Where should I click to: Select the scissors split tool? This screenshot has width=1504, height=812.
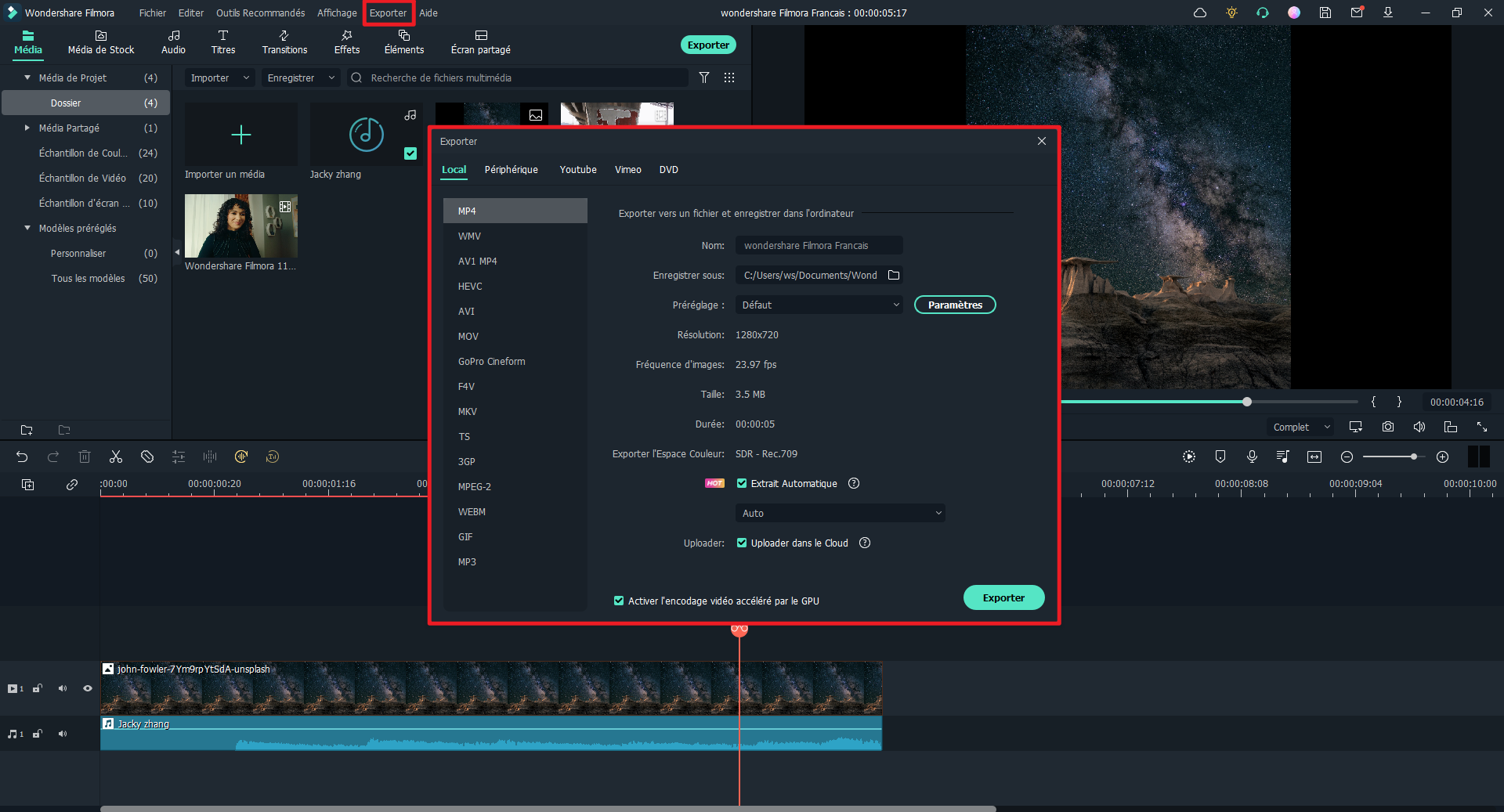click(x=116, y=457)
